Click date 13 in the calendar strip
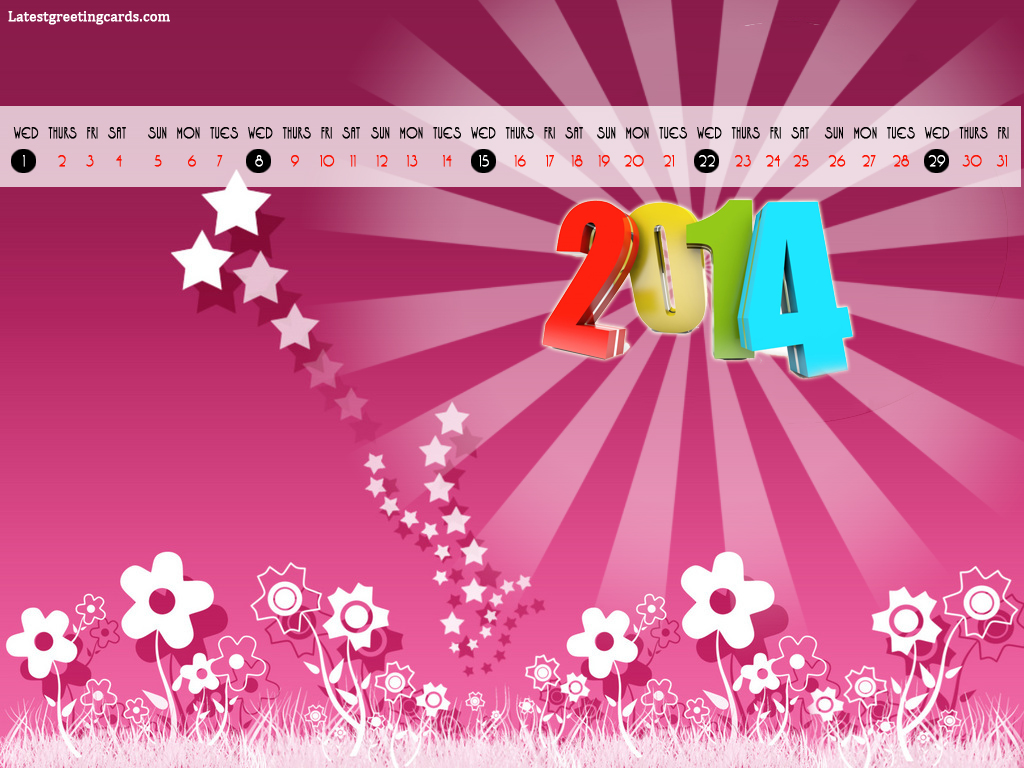 411,161
